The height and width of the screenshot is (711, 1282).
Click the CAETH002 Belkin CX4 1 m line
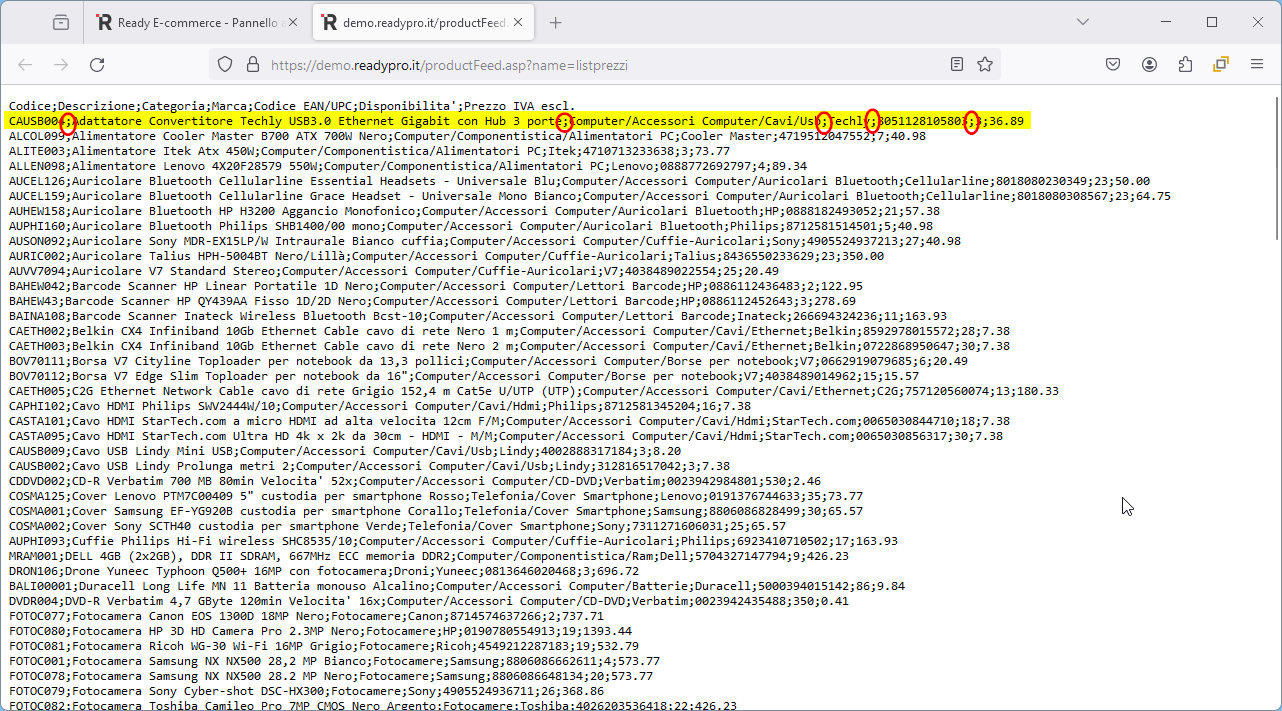pos(509,331)
